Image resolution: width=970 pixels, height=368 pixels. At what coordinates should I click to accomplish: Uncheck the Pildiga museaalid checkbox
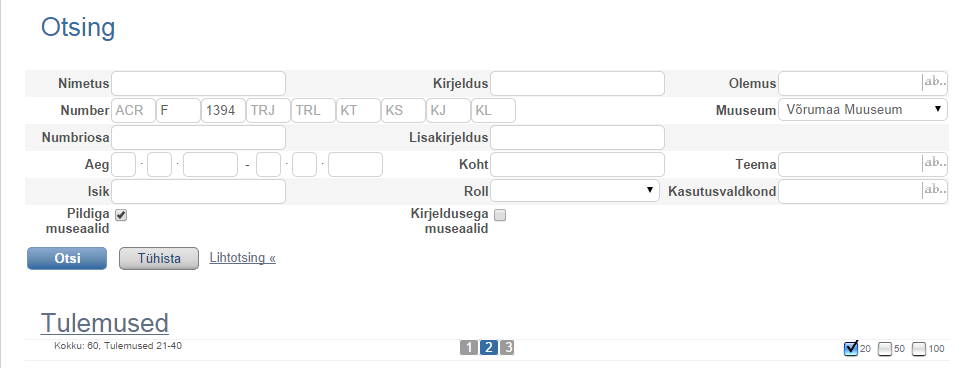[x=121, y=215]
